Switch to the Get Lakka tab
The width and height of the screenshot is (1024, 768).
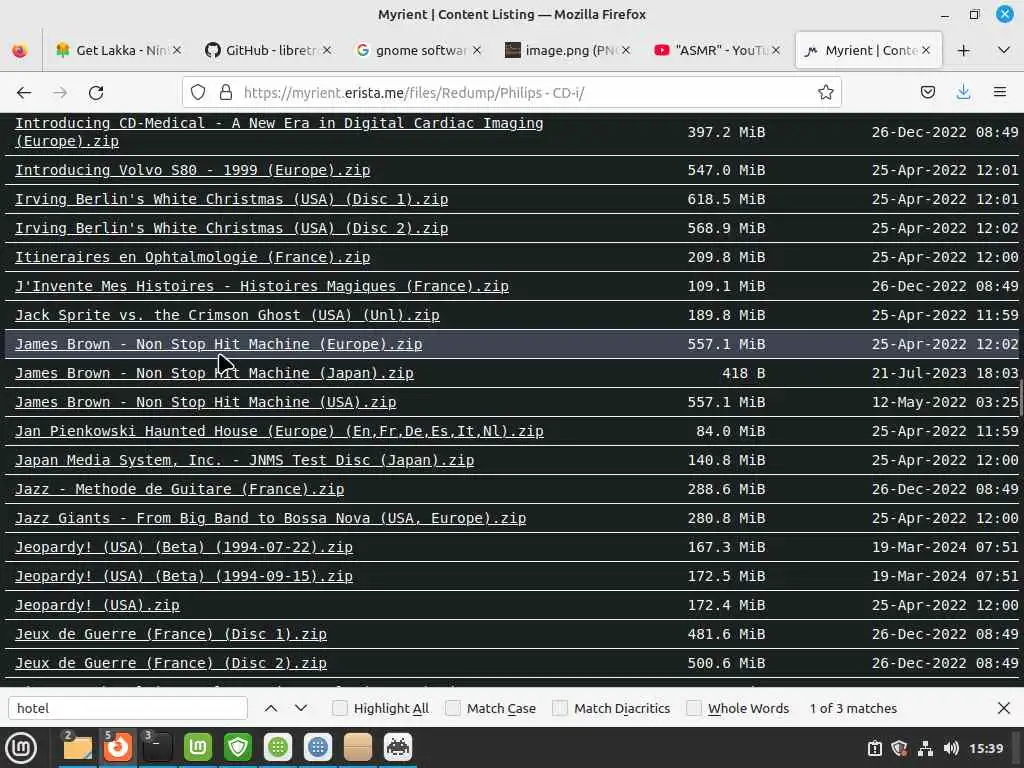coord(118,50)
